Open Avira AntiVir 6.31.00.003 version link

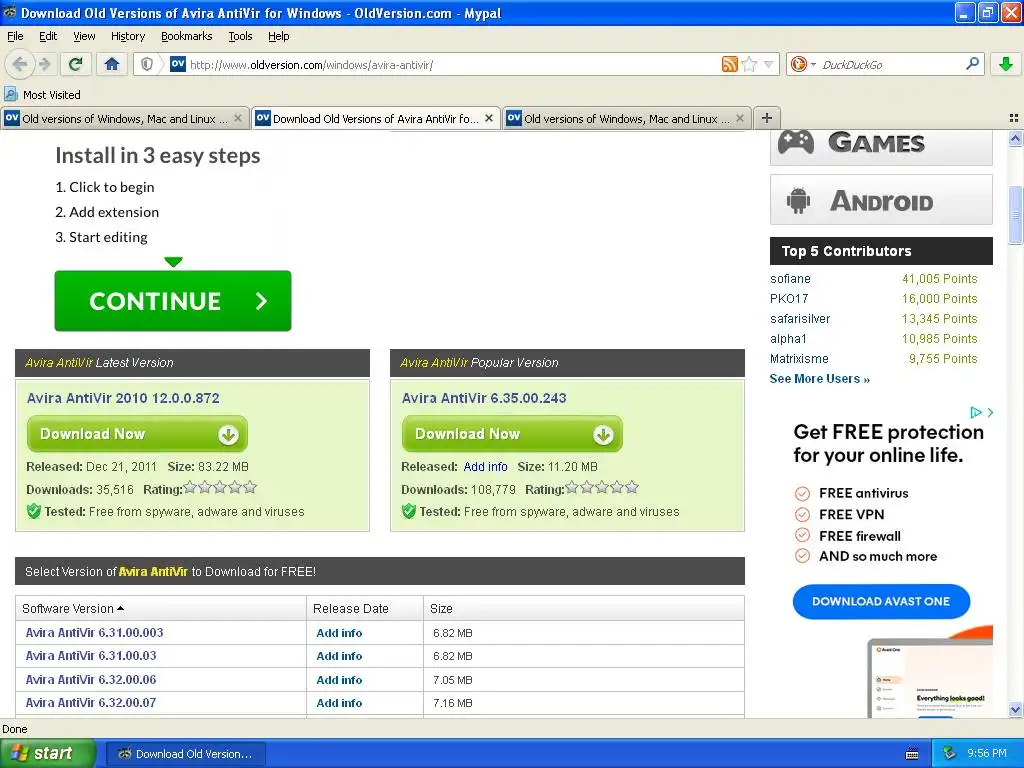94,632
